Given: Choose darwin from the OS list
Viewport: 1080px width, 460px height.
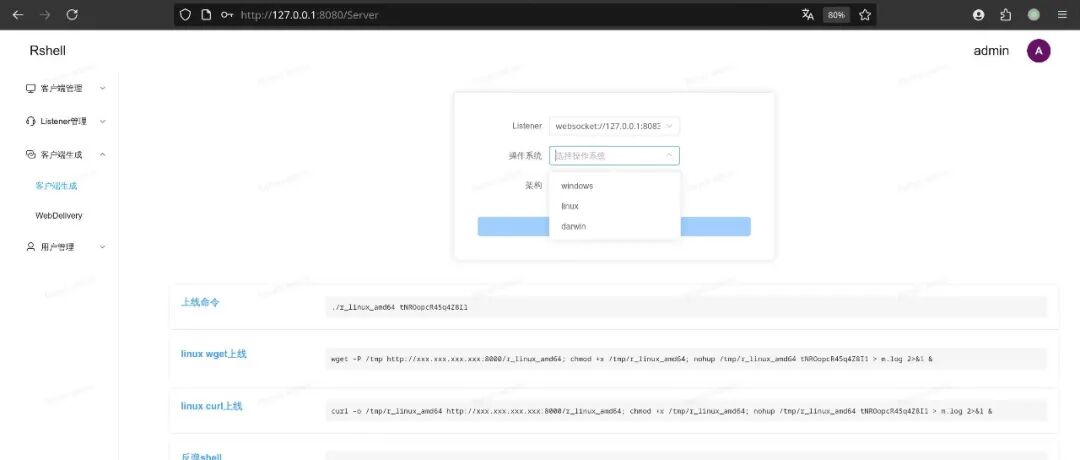Looking at the screenshot, I should pos(615,226).
